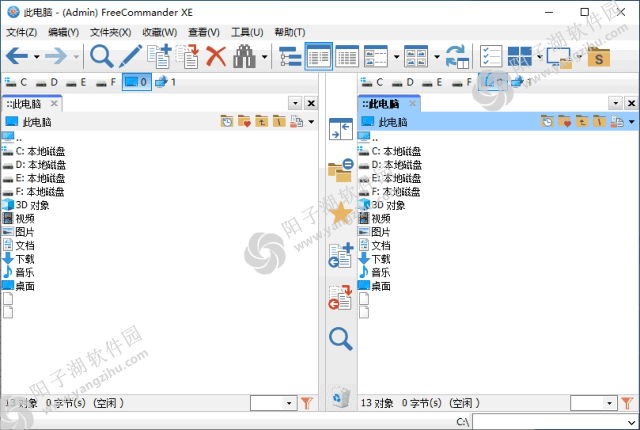Click the red X delete icon
Image resolution: width=640 pixels, height=430 pixels.
pos(216,56)
